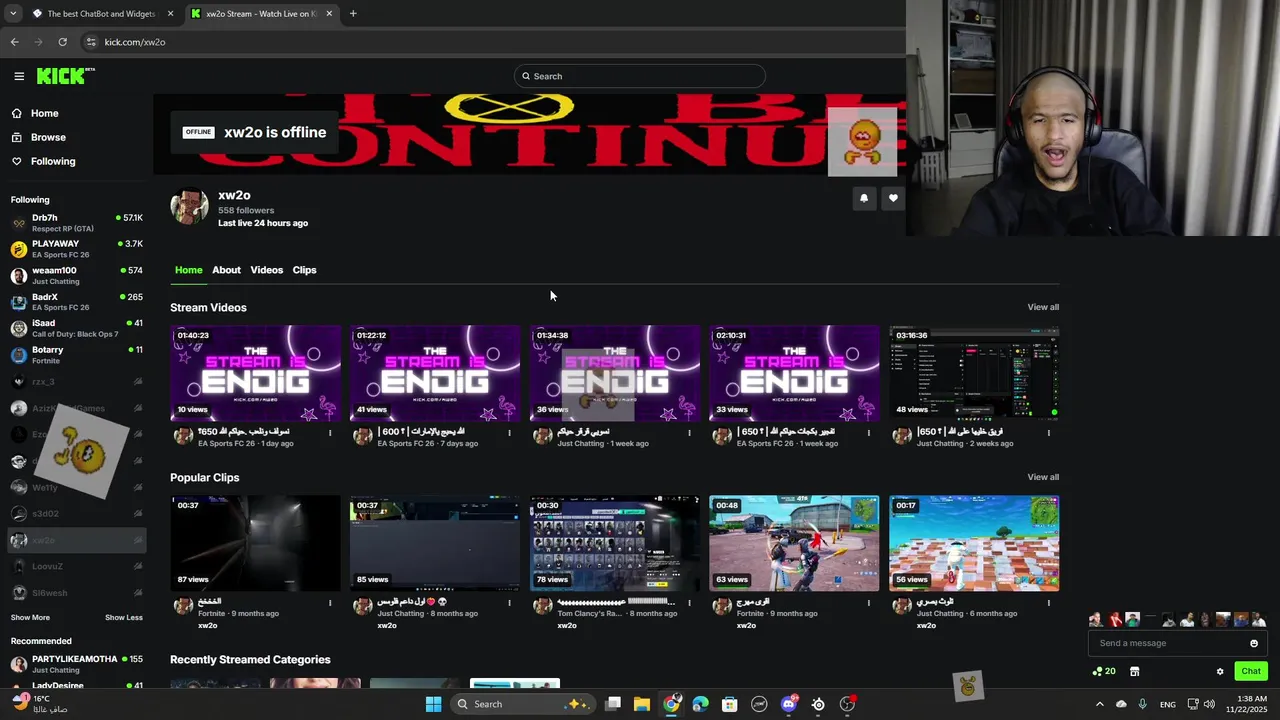Open Drb7h channel in Following list

[77, 223]
